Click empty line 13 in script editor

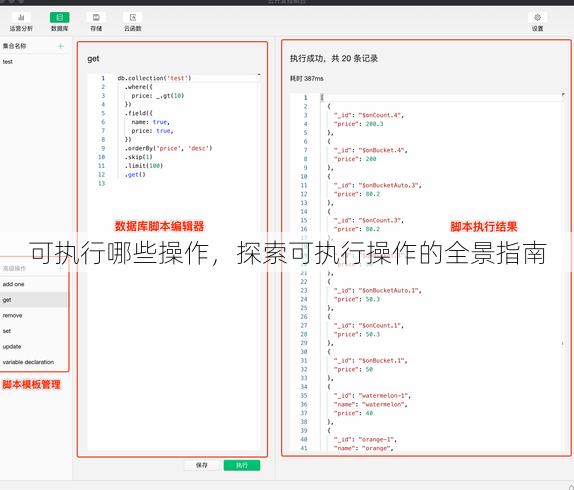[174, 184]
